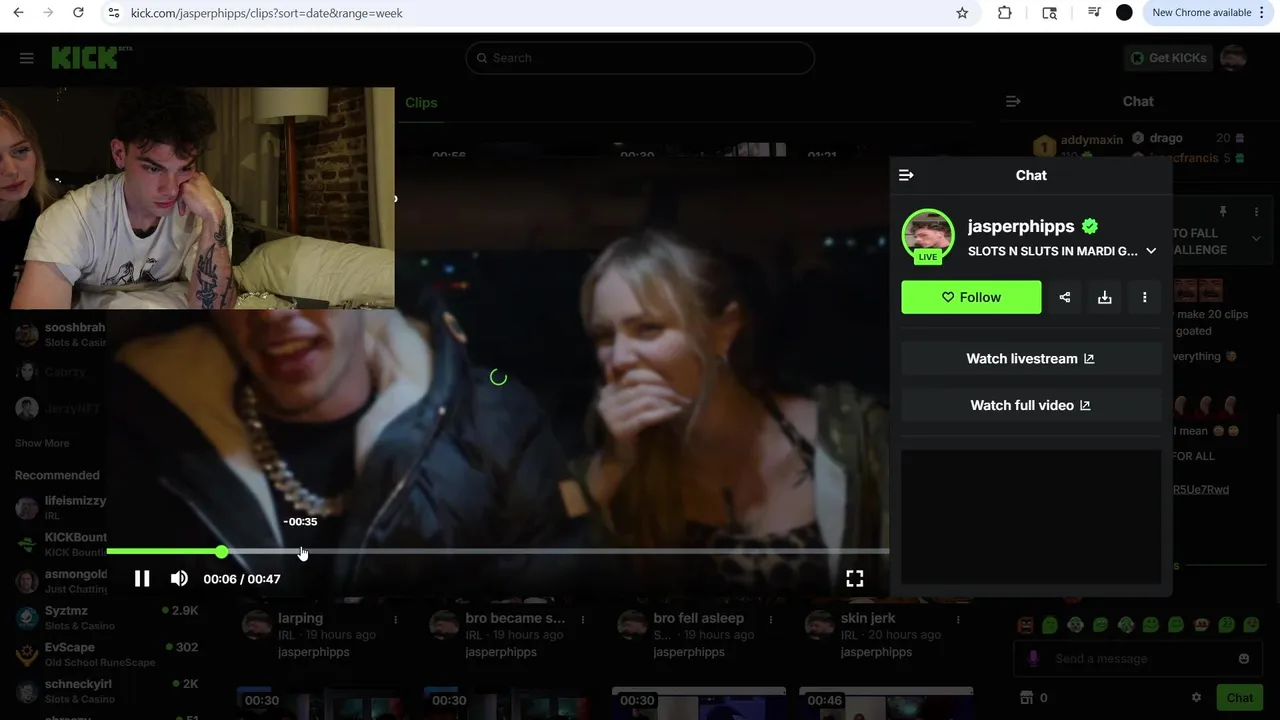This screenshot has width=1280, height=720.
Task: Collapse the clip chat panel via arrow-lines icon
Action: pos(906,175)
